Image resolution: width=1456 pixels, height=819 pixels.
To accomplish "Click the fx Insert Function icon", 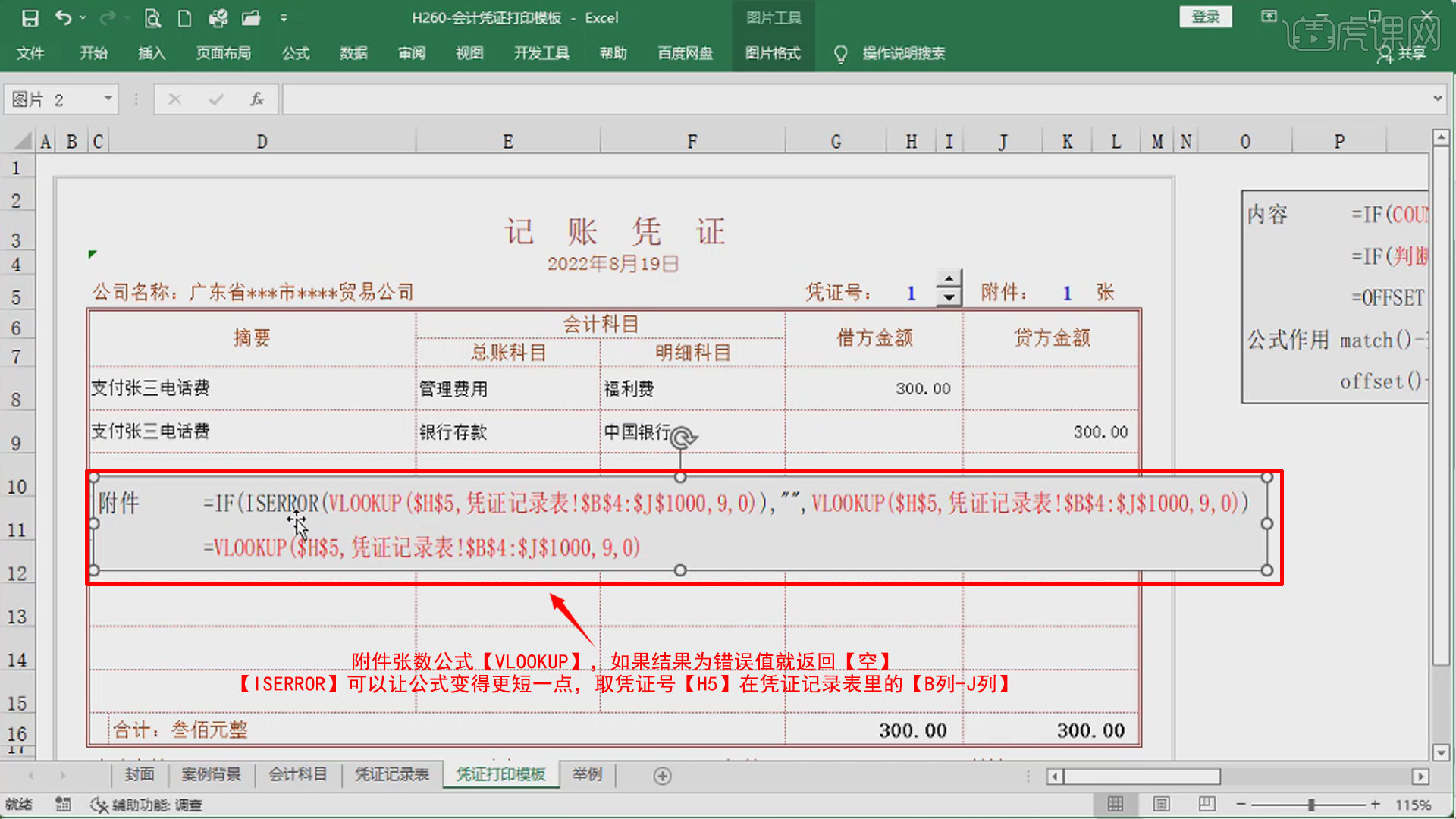I will (257, 99).
